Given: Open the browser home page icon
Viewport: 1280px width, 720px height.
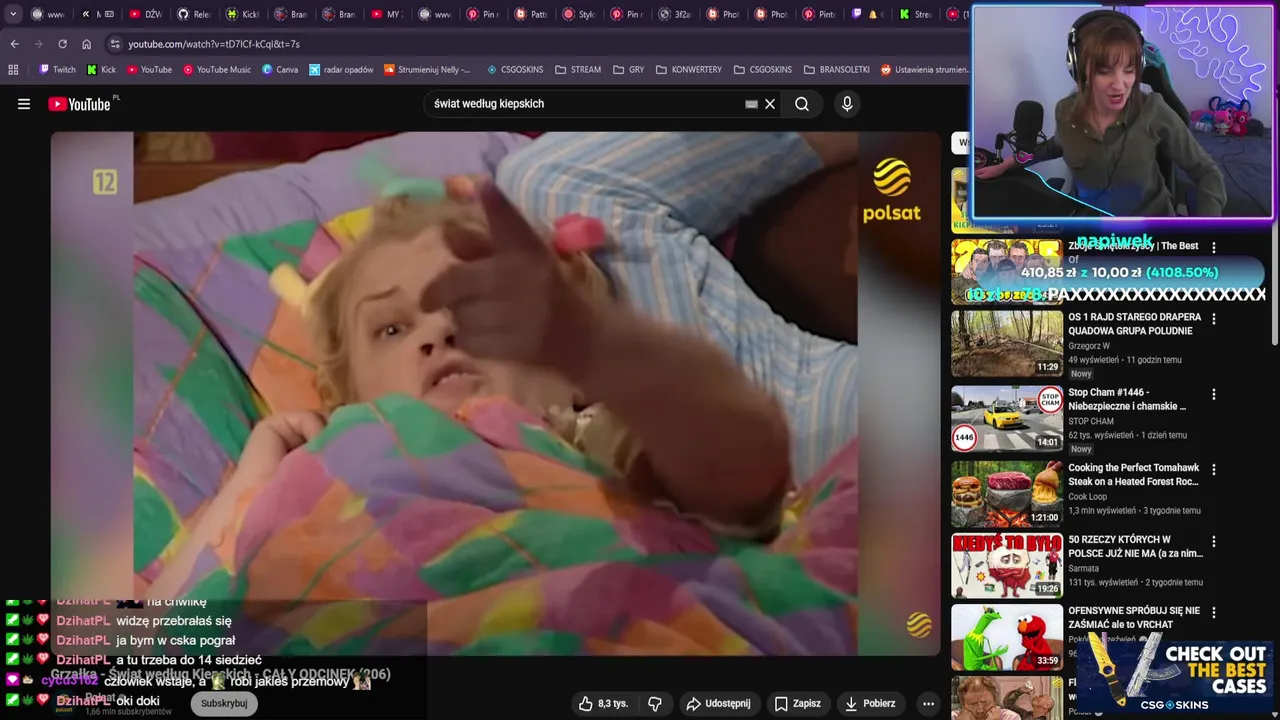Looking at the screenshot, I should click(x=86, y=44).
